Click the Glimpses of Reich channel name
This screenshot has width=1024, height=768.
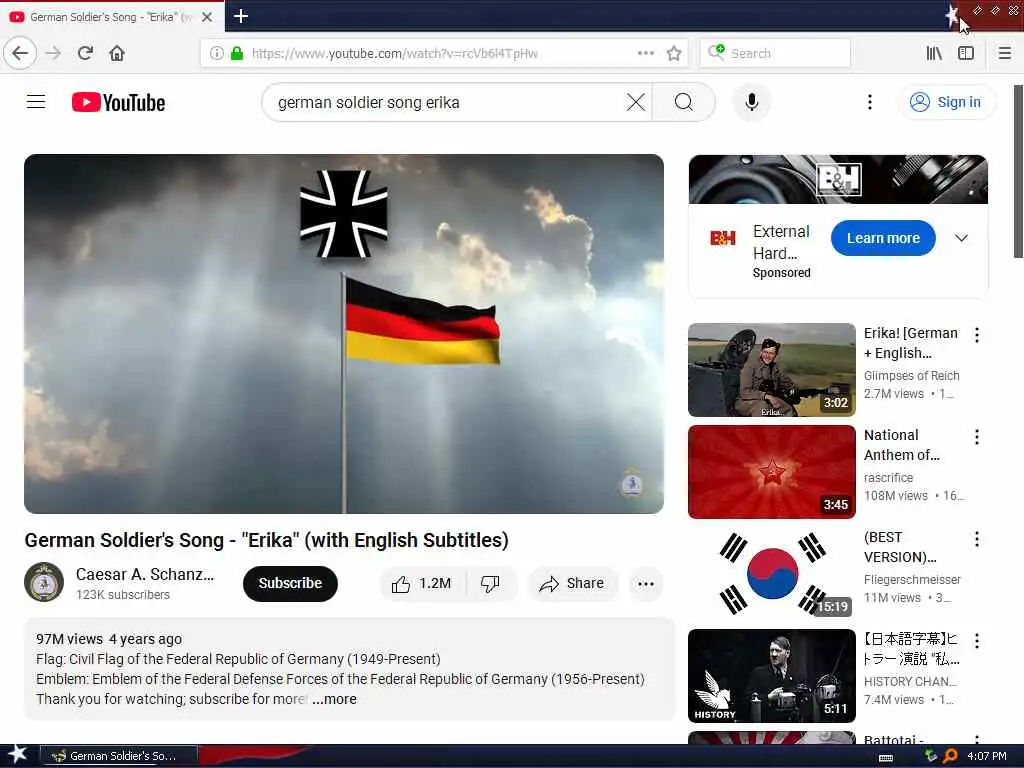point(911,376)
